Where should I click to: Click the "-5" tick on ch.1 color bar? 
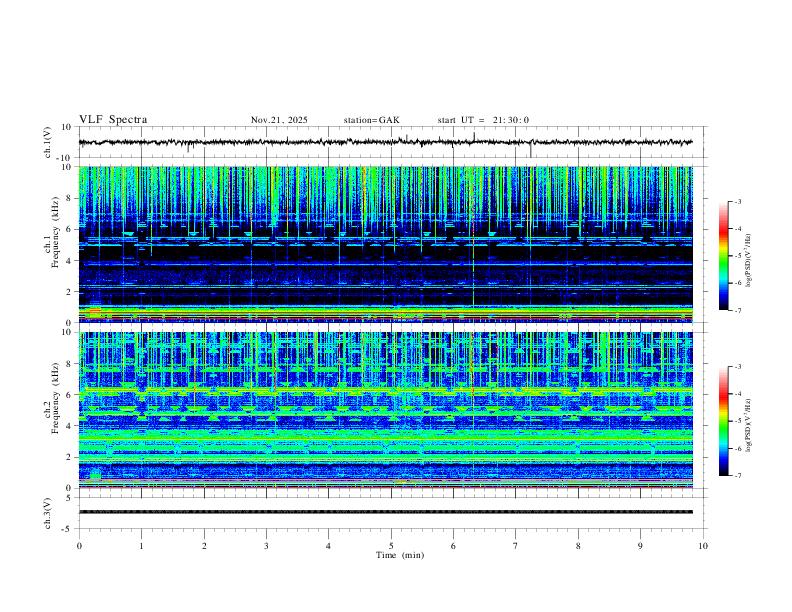coord(738,256)
